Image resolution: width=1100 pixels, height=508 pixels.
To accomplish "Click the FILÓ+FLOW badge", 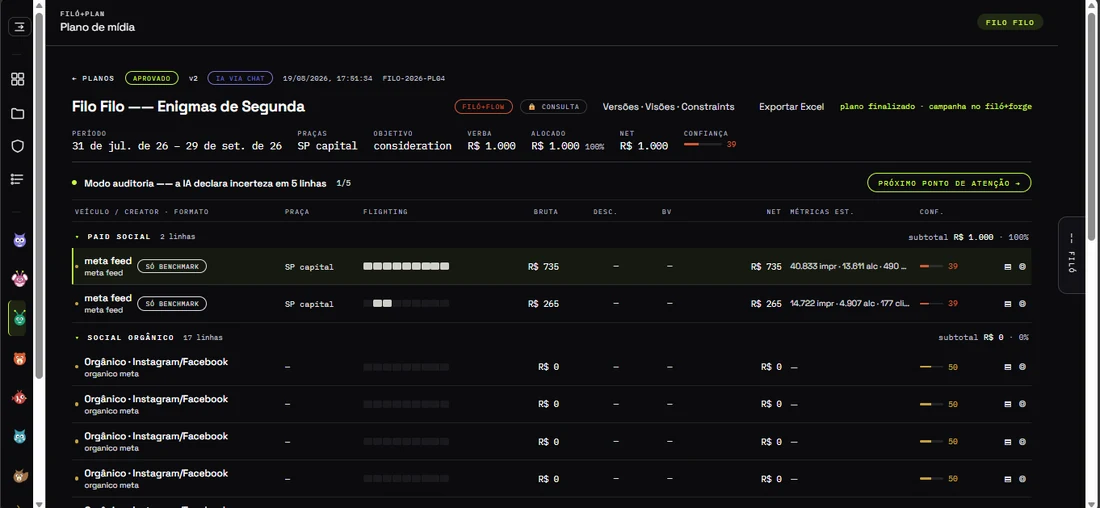I will [x=483, y=107].
